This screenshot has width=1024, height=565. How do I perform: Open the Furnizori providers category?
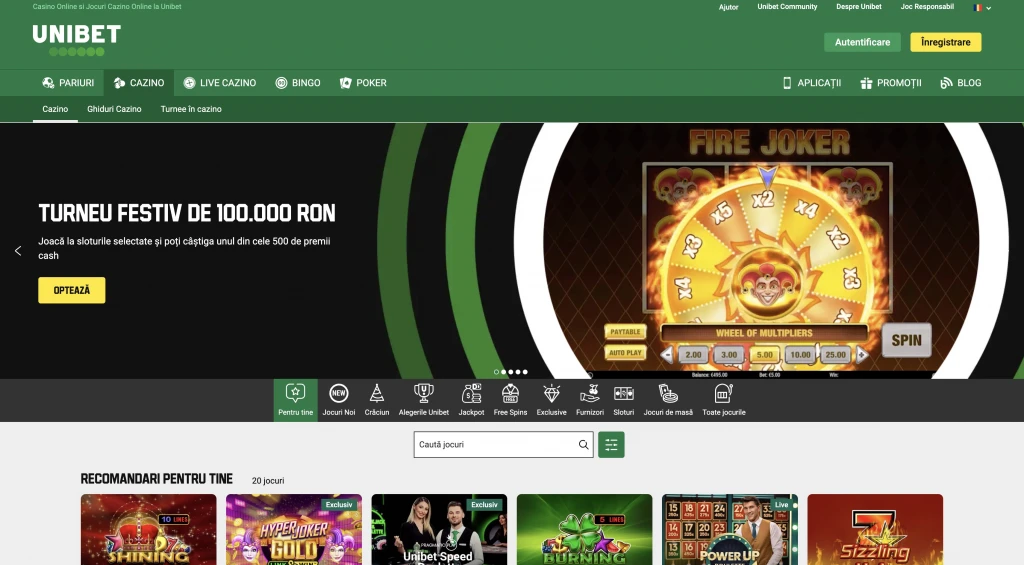click(590, 399)
